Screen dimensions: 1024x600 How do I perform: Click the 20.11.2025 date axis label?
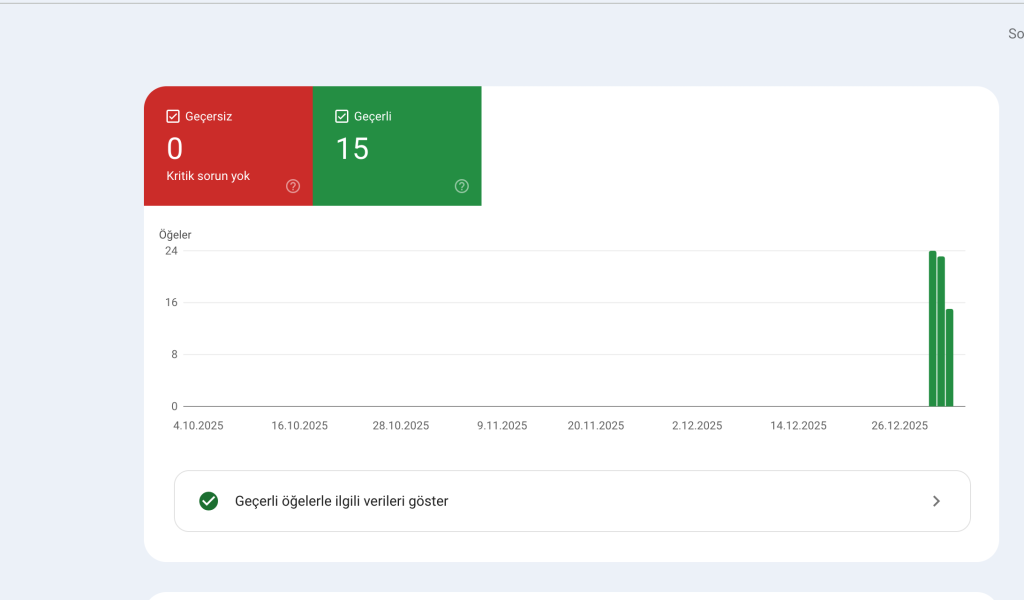click(x=595, y=425)
